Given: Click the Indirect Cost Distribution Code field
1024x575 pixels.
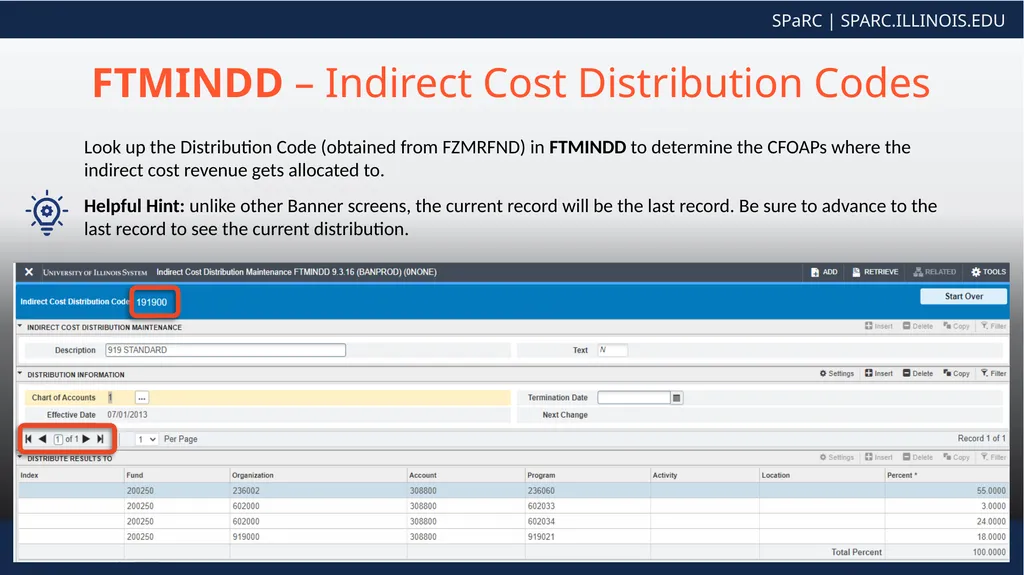Looking at the screenshot, I should [154, 302].
